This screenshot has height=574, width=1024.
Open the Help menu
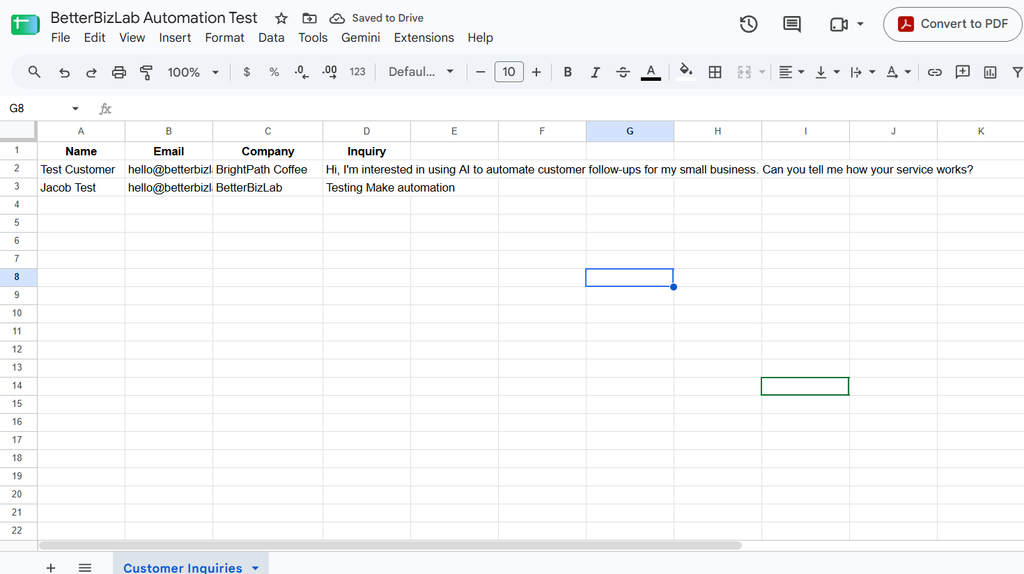(480, 38)
